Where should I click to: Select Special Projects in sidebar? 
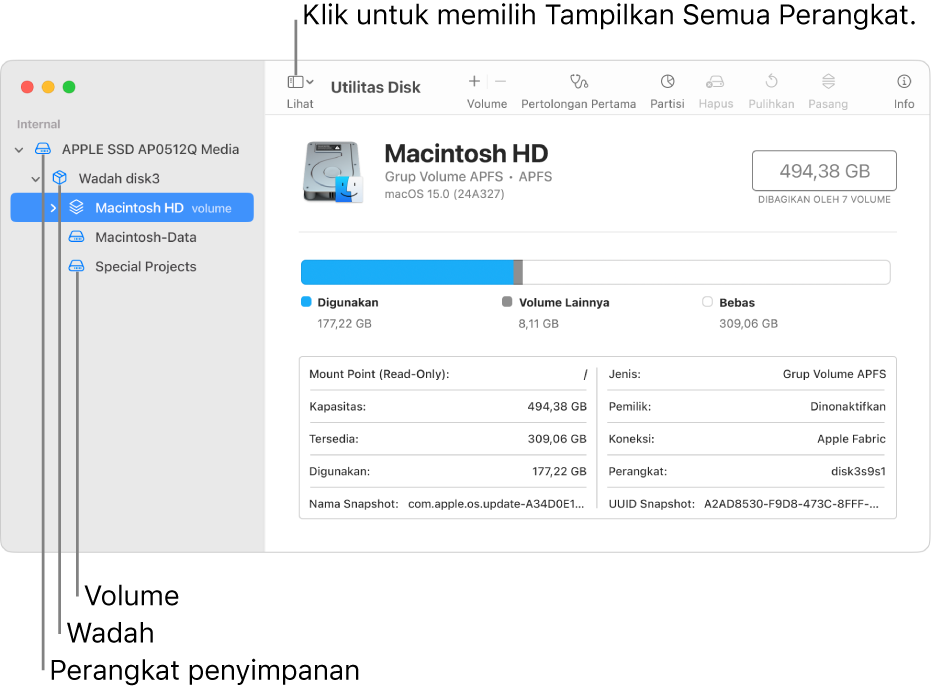pos(132,267)
